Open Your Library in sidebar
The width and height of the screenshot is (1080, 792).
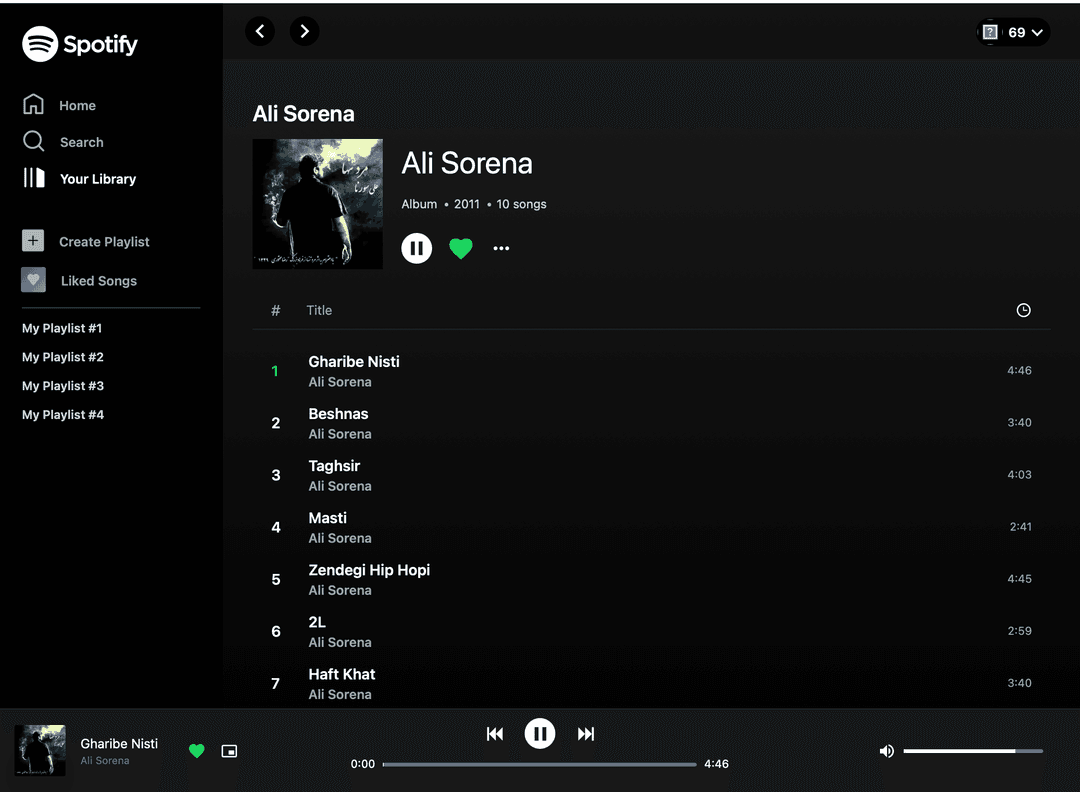pos(97,179)
